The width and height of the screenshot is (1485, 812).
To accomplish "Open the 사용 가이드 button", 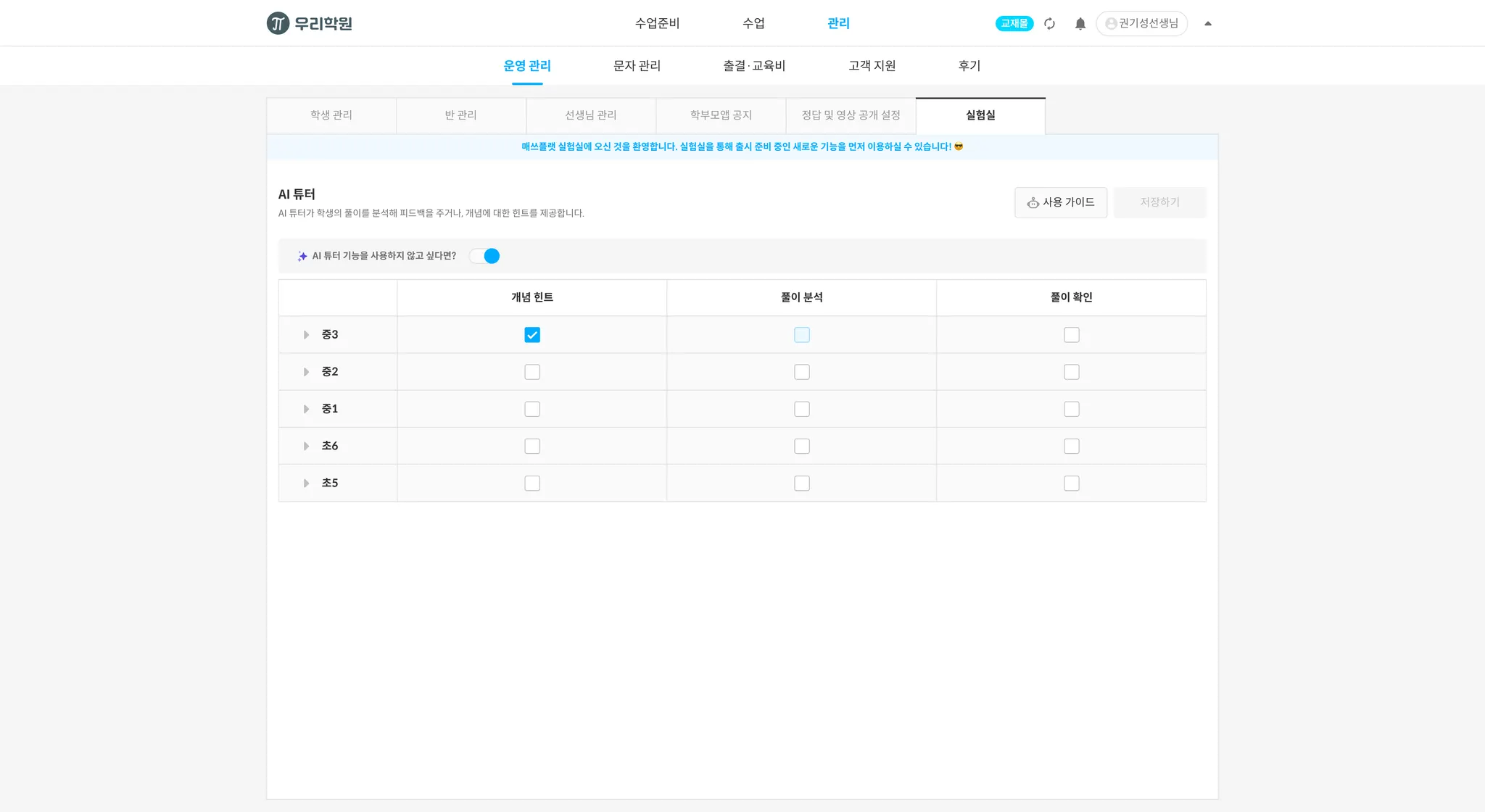I will coord(1060,202).
